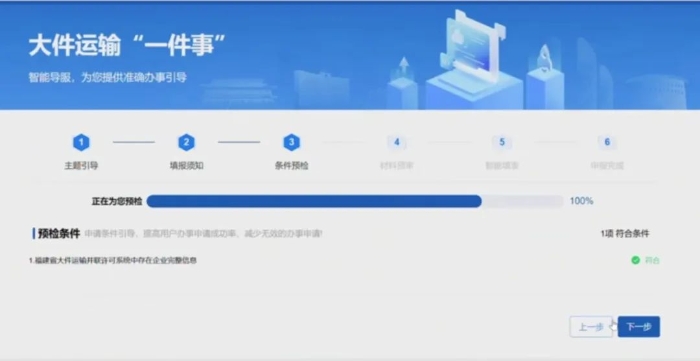Screen dimensions: 700x361
Task: Click the 正在为您预检 label
Action: [117, 201]
